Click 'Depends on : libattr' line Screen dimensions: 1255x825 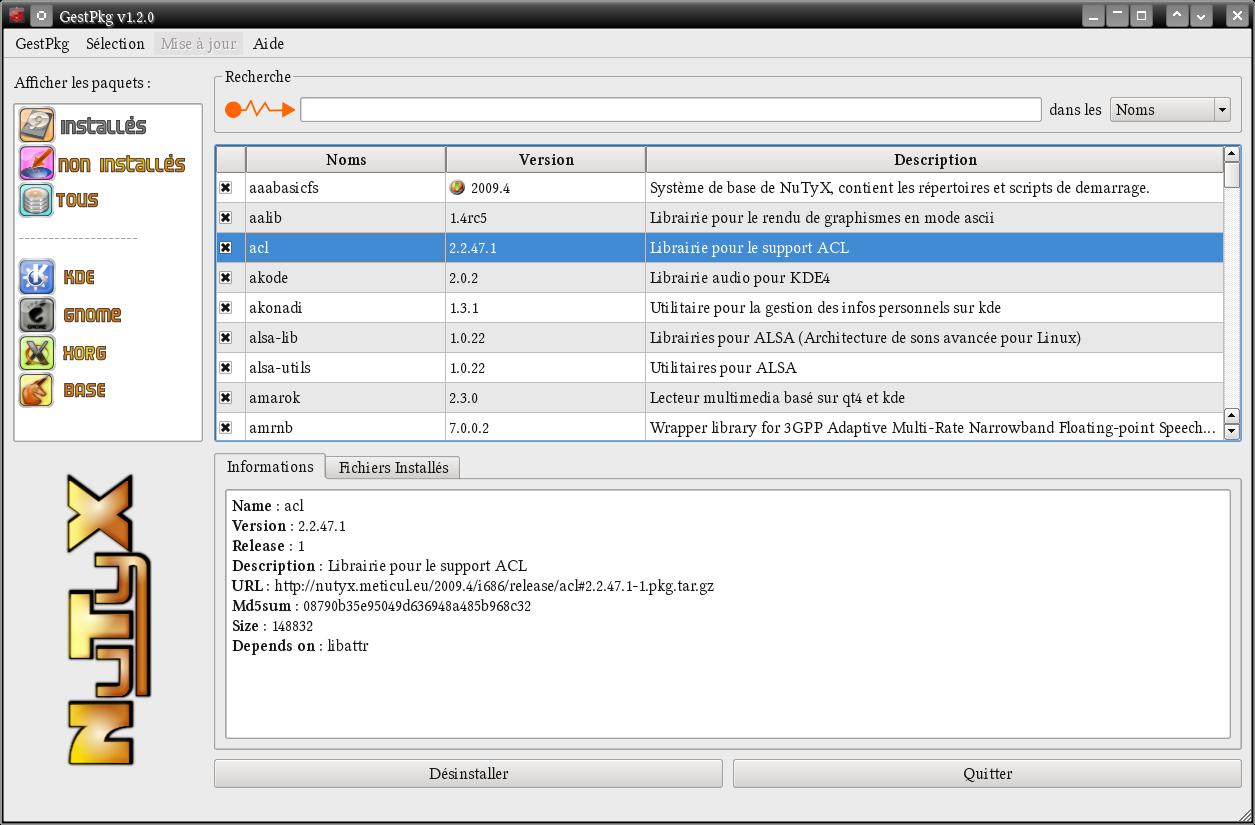[300, 646]
